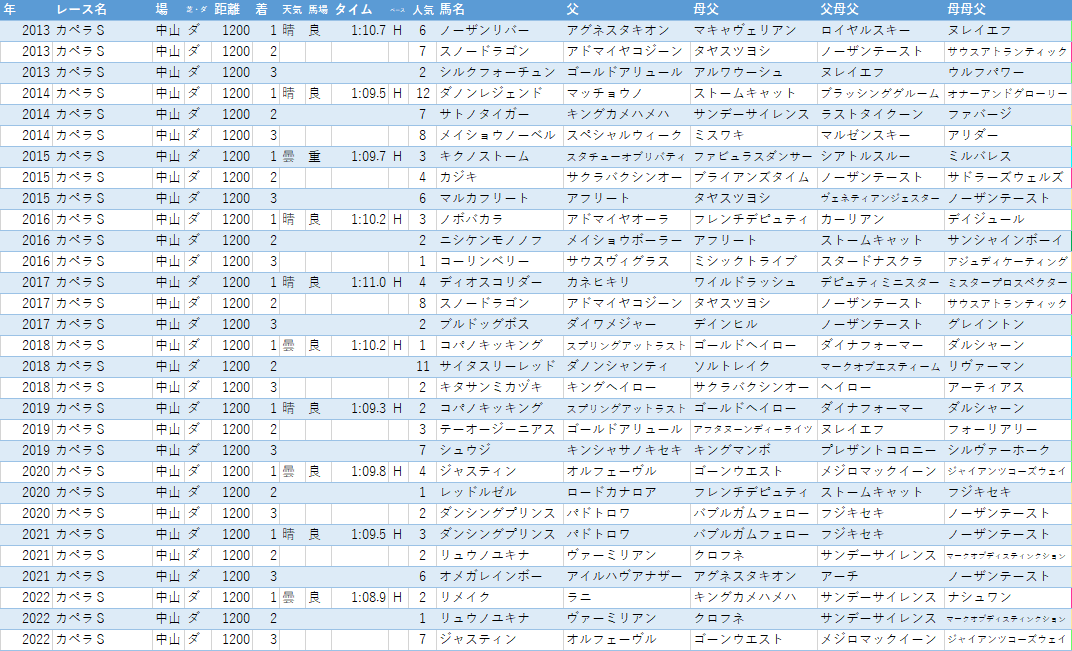Select the ウルフパワー cell

pos(986,72)
